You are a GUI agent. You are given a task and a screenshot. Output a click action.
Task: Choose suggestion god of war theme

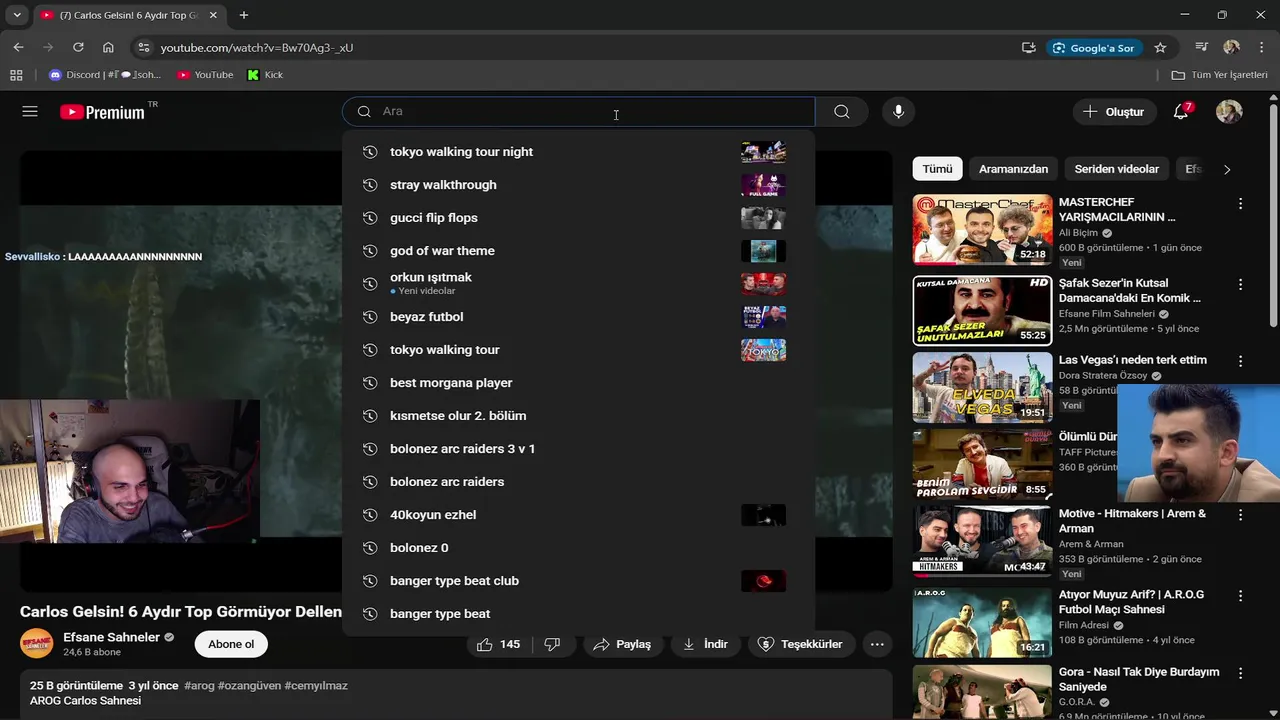point(578,251)
